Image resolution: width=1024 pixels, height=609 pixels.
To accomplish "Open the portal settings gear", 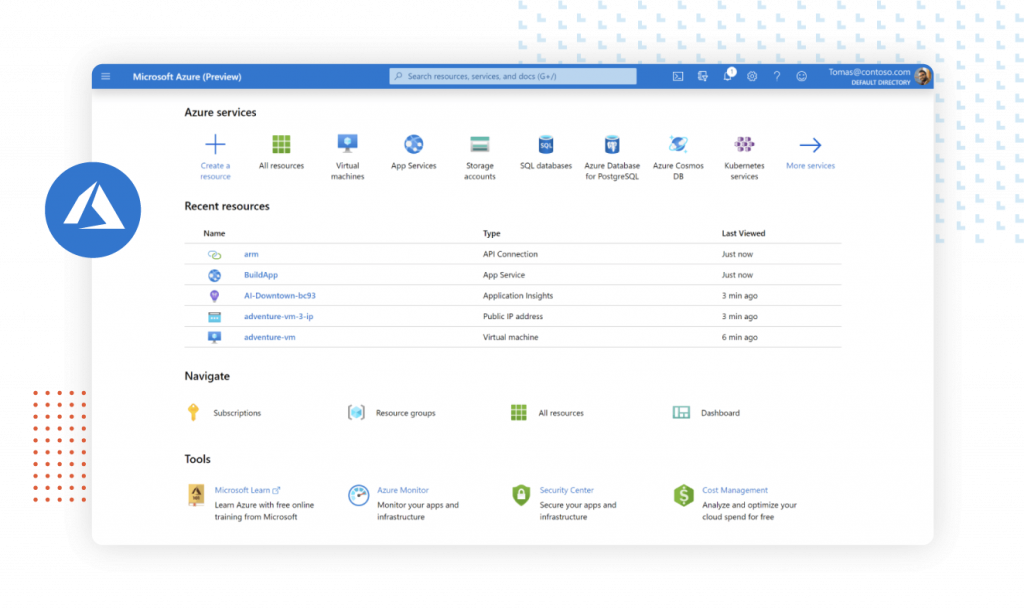I will pos(753,76).
